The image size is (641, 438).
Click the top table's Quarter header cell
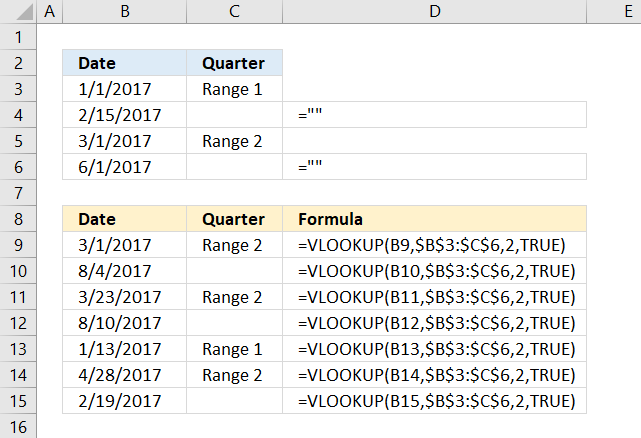[234, 63]
